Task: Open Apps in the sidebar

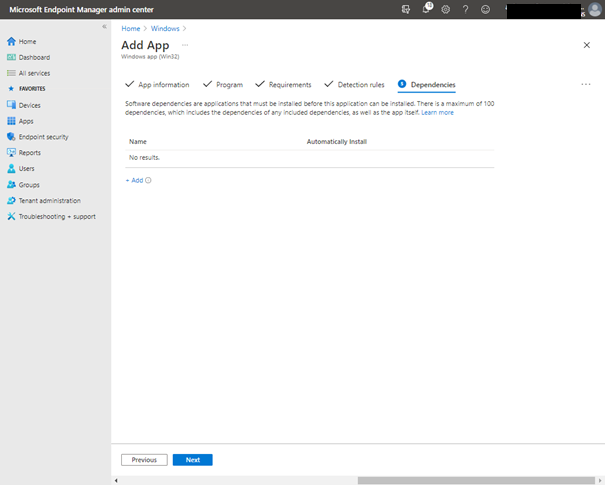Action: coord(20,121)
